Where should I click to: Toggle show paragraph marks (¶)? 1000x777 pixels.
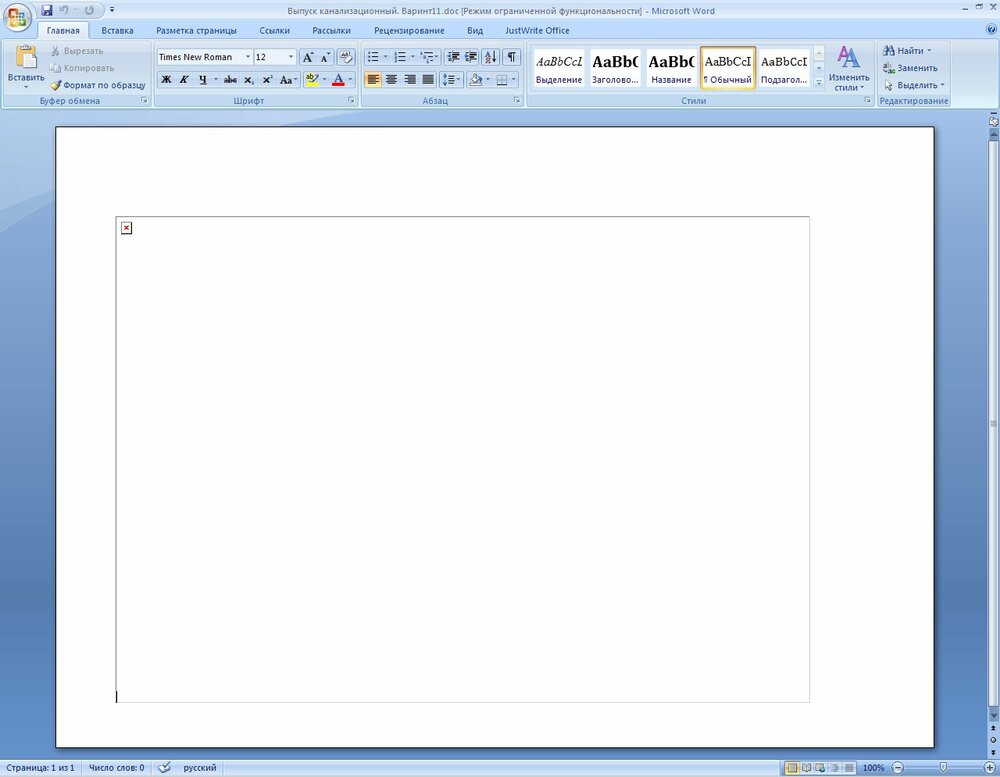click(x=512, y=57)
